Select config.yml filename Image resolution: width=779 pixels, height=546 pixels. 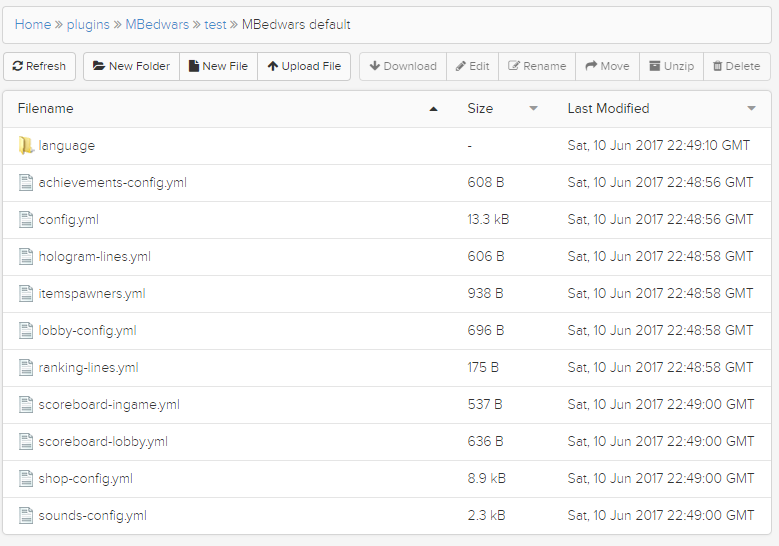pos(69,220)
